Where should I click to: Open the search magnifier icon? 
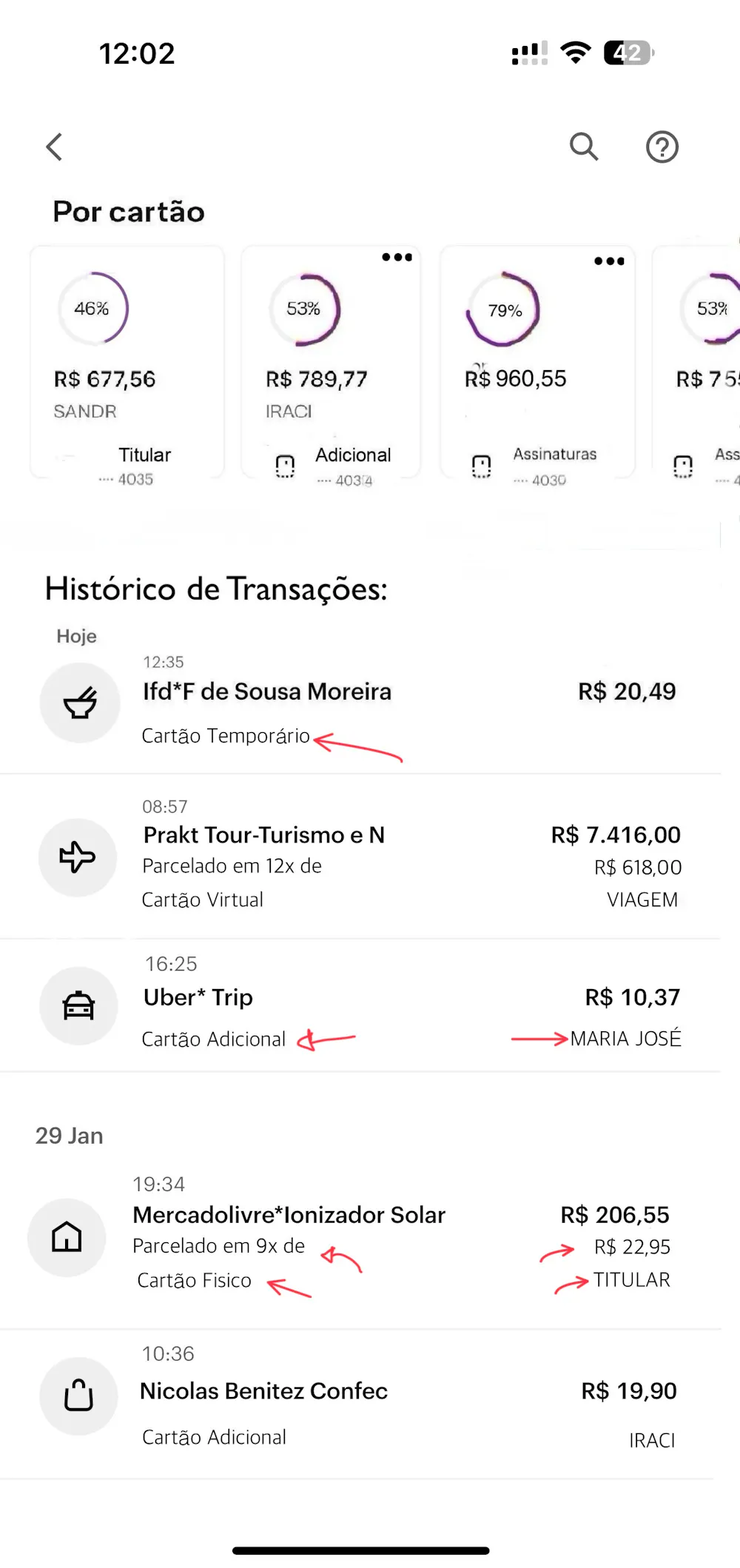click(584, 147)
